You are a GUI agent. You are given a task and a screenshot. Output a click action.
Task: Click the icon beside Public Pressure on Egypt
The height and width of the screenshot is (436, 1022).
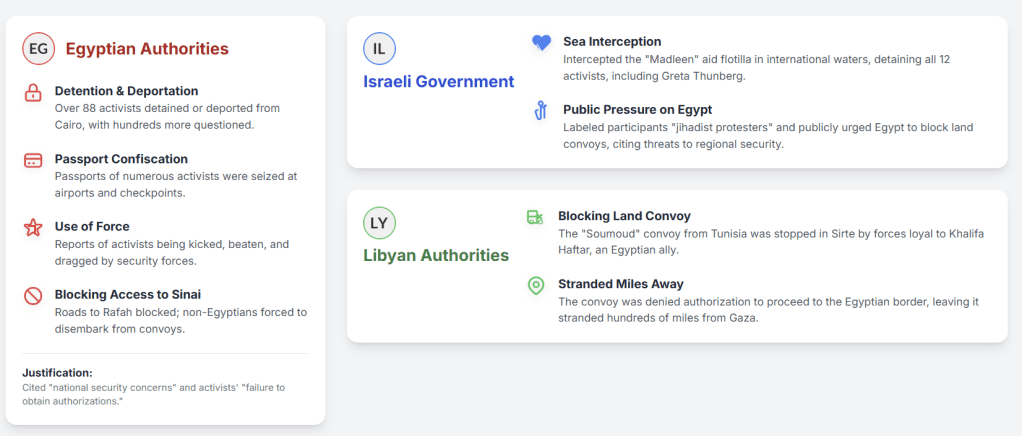tap(540, 111)
